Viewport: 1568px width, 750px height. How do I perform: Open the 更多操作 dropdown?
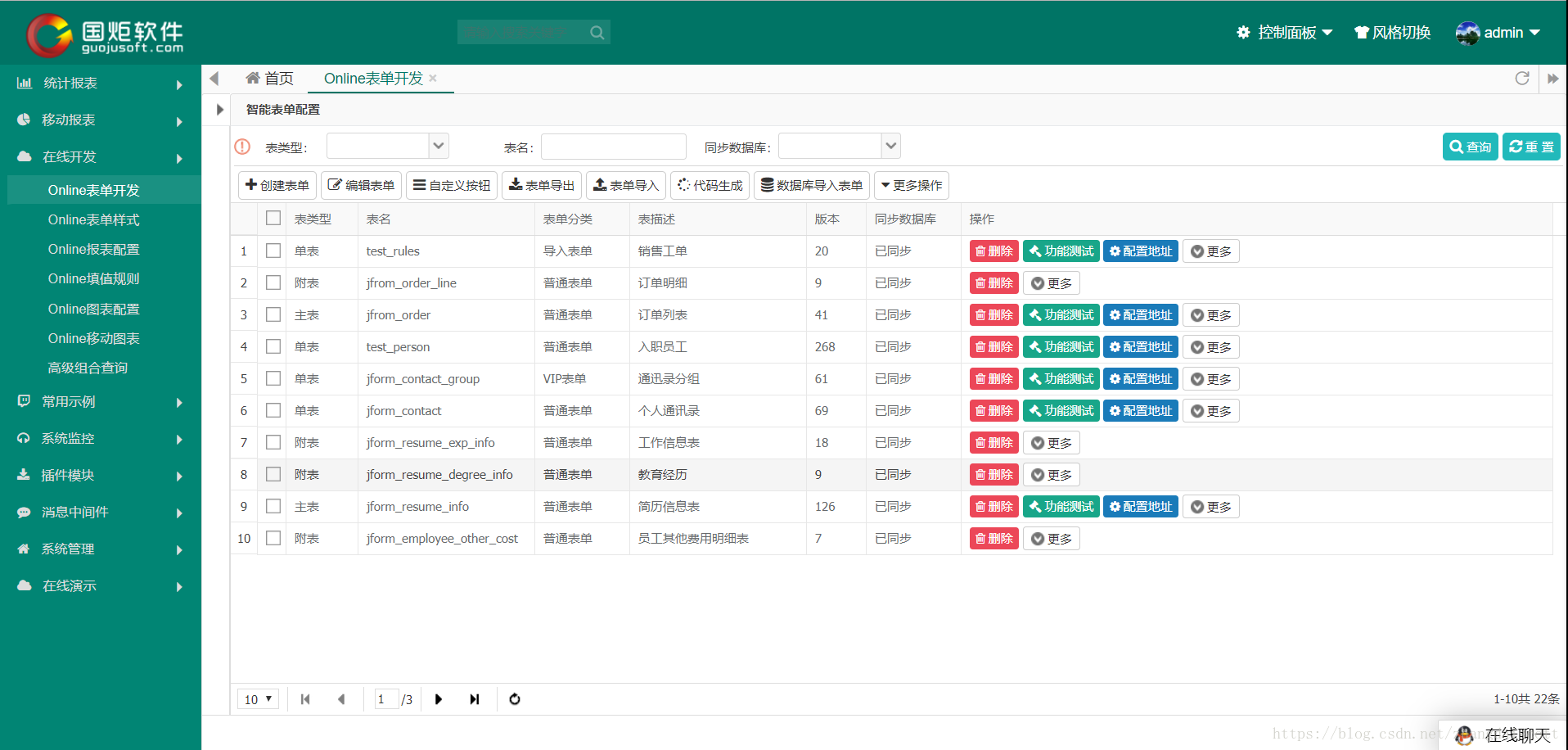point(912,185)
